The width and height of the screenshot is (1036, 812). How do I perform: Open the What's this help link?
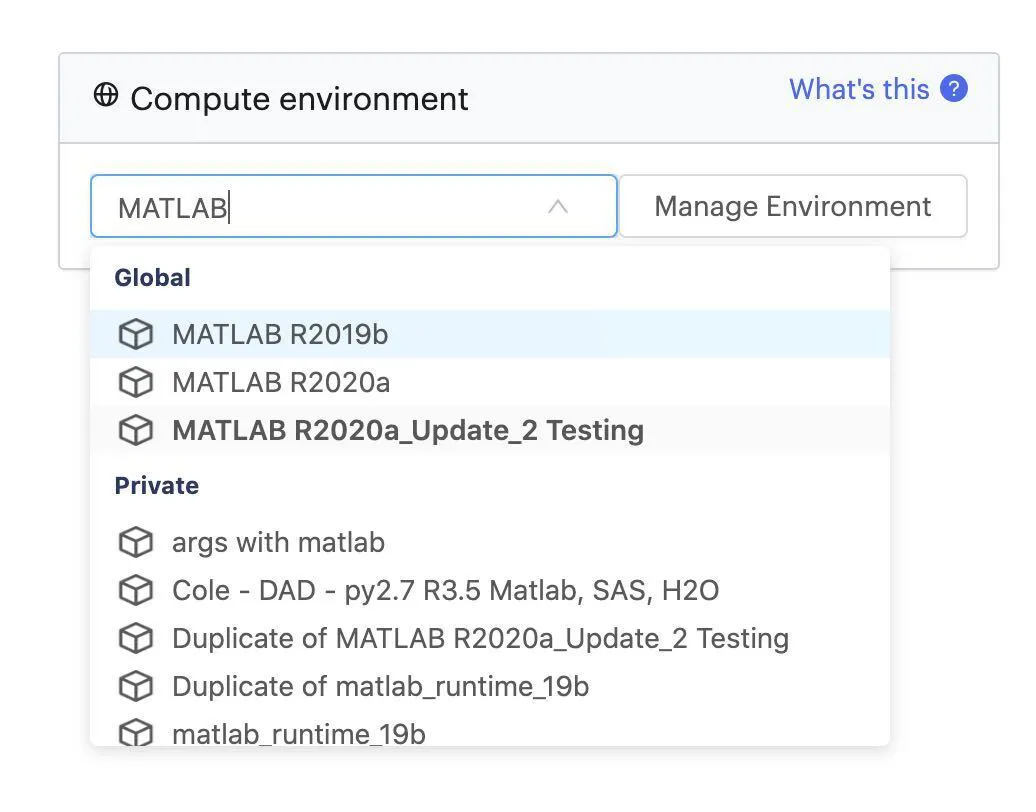click(x=859, y=89)
